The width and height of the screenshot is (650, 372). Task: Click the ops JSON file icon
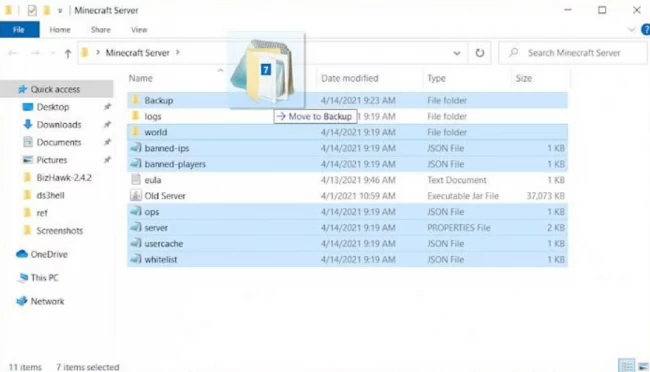135,212
